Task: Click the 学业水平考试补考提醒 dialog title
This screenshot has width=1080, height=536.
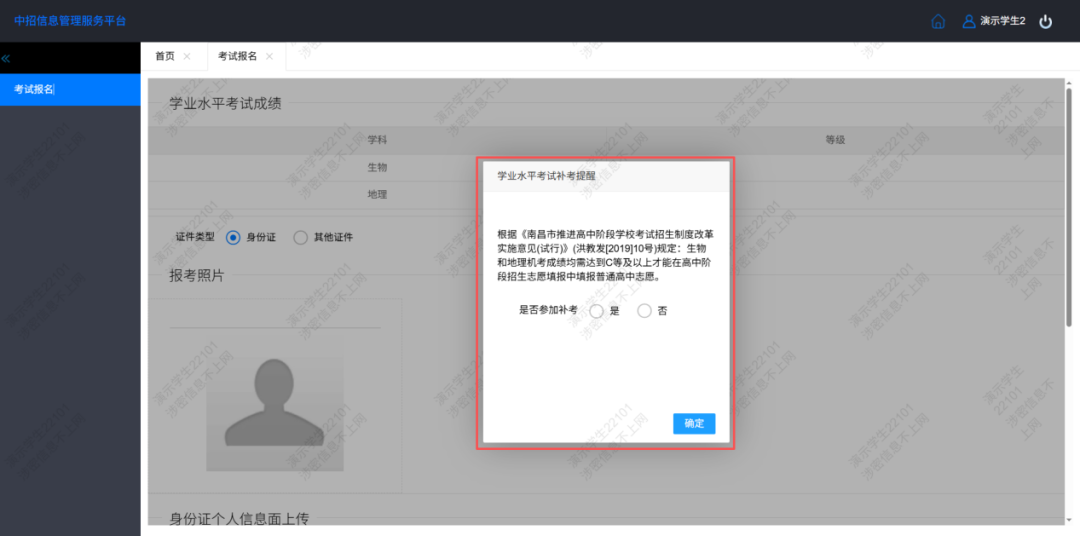Action: [x=545, y=175]
